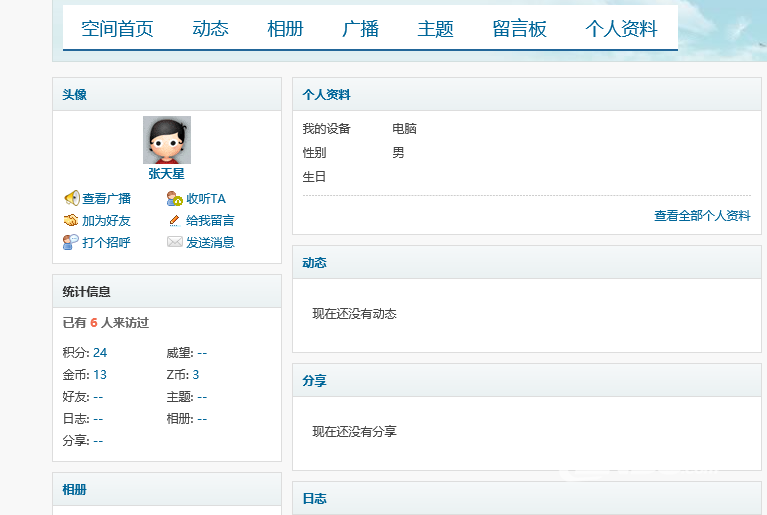The image size is (767, 515).
Task: Click the username 张天星
Action: pyautogui.click(x=166, y=174)
